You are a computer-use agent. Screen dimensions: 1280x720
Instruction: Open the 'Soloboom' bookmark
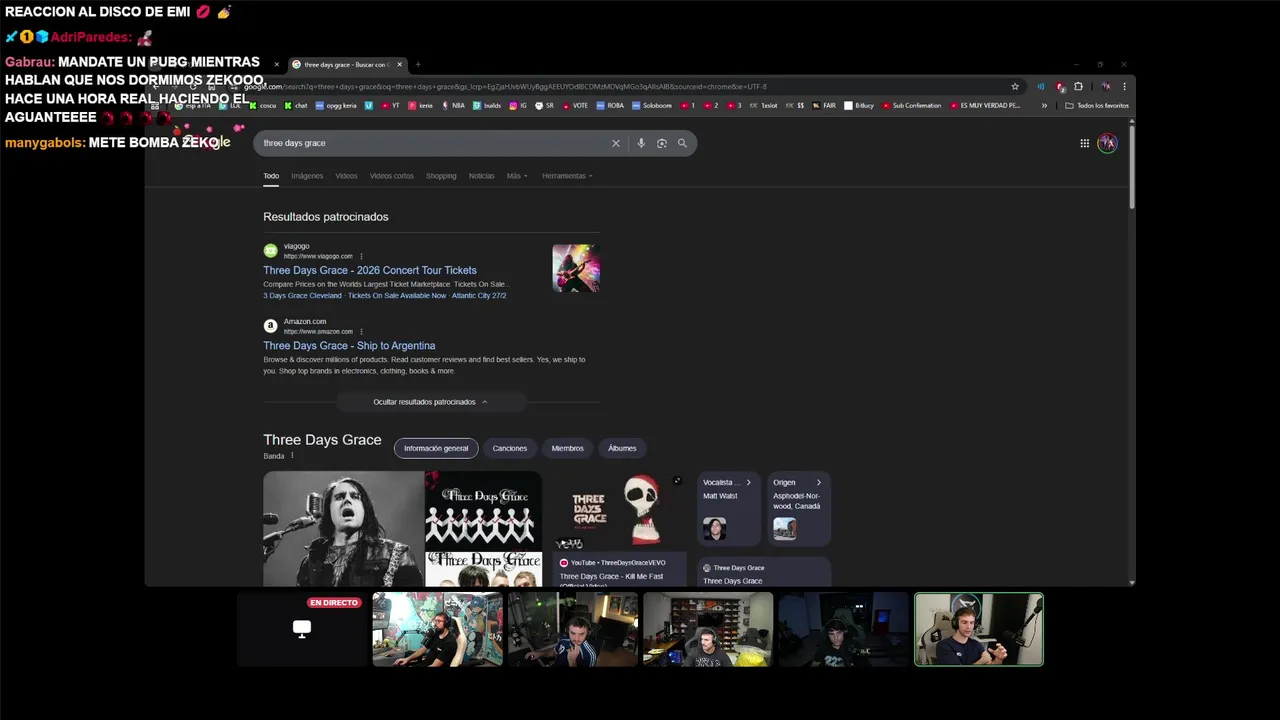[652, 105]
